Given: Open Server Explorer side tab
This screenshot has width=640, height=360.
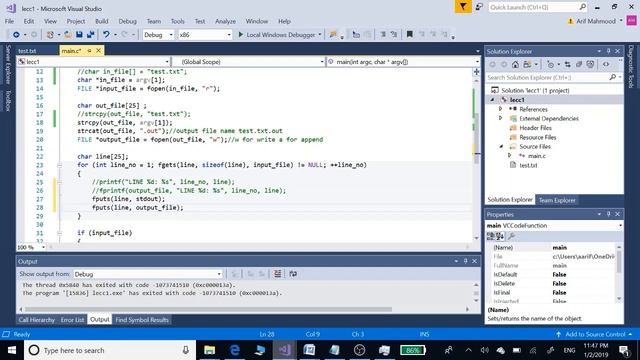Looking at the screenshot, I should (7, 64).
